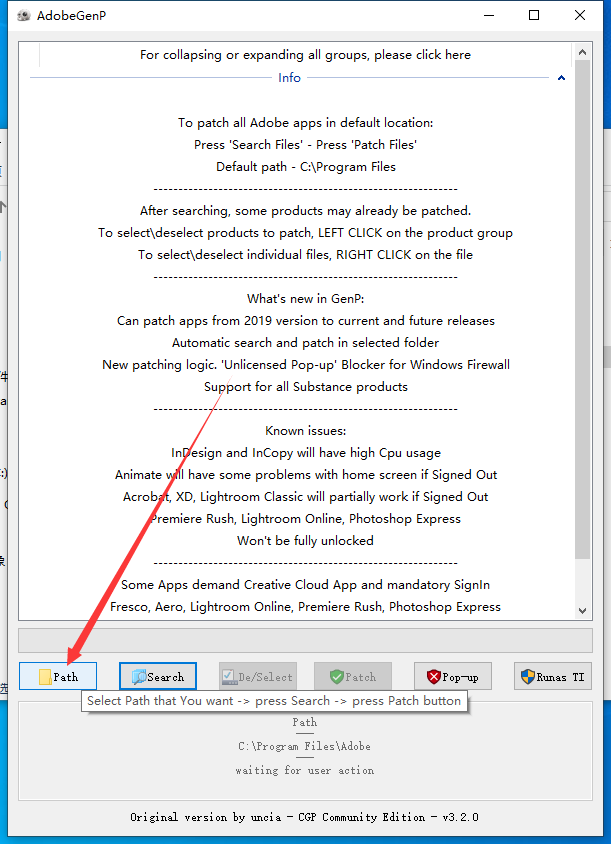Click the Info group header label

coord(289,78)
